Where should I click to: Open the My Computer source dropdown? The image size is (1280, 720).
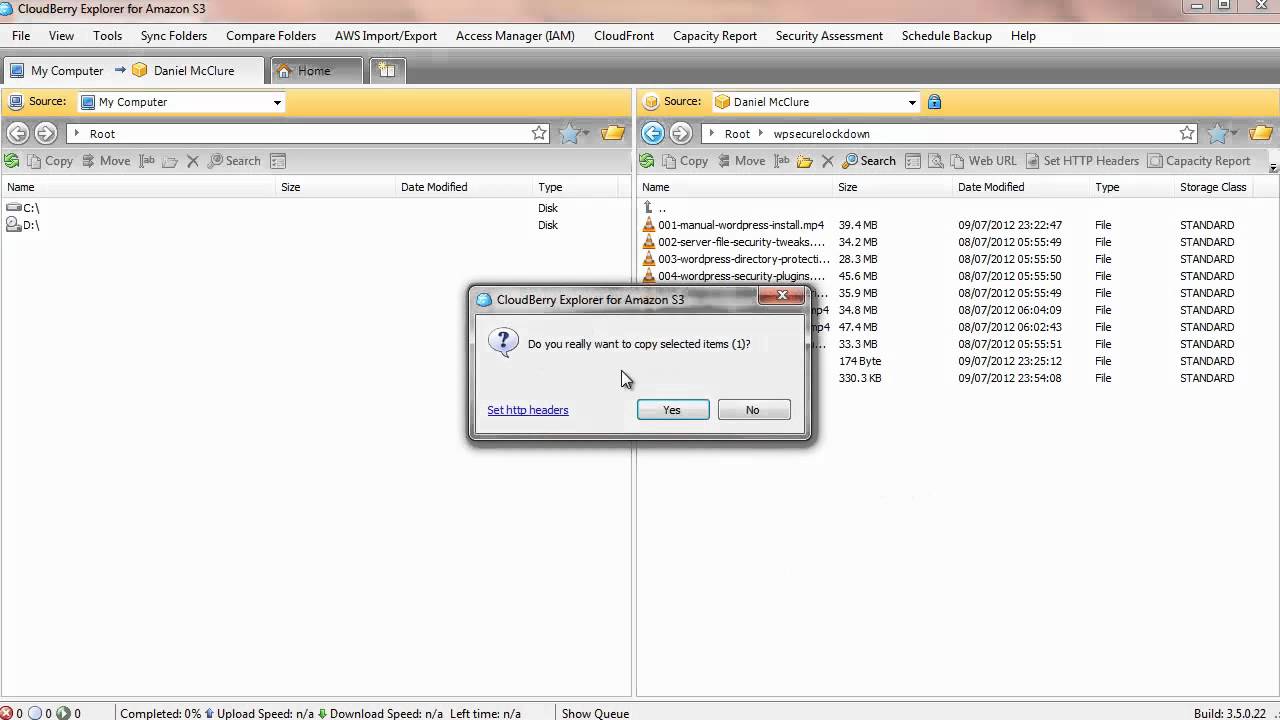(277, 102)
